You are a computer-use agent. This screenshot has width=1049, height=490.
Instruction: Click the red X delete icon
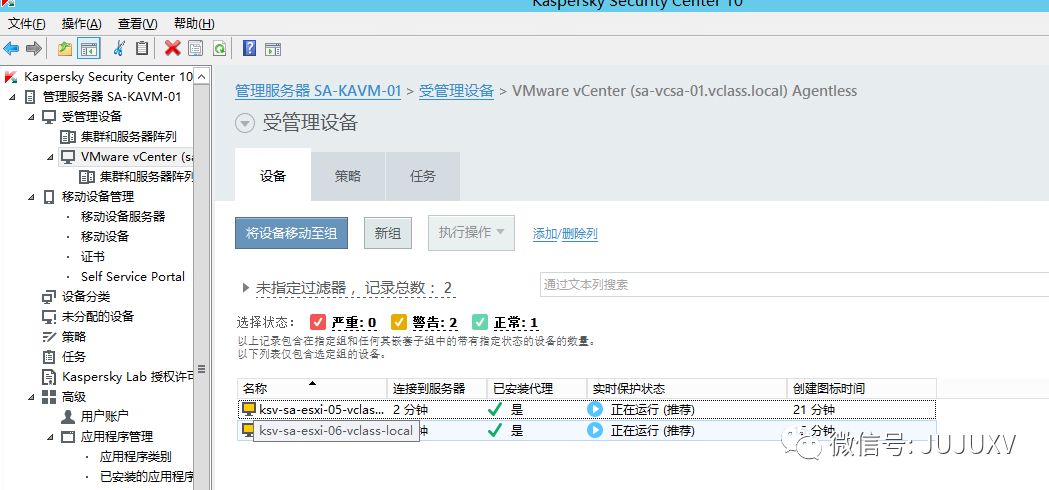click(173, 48)
